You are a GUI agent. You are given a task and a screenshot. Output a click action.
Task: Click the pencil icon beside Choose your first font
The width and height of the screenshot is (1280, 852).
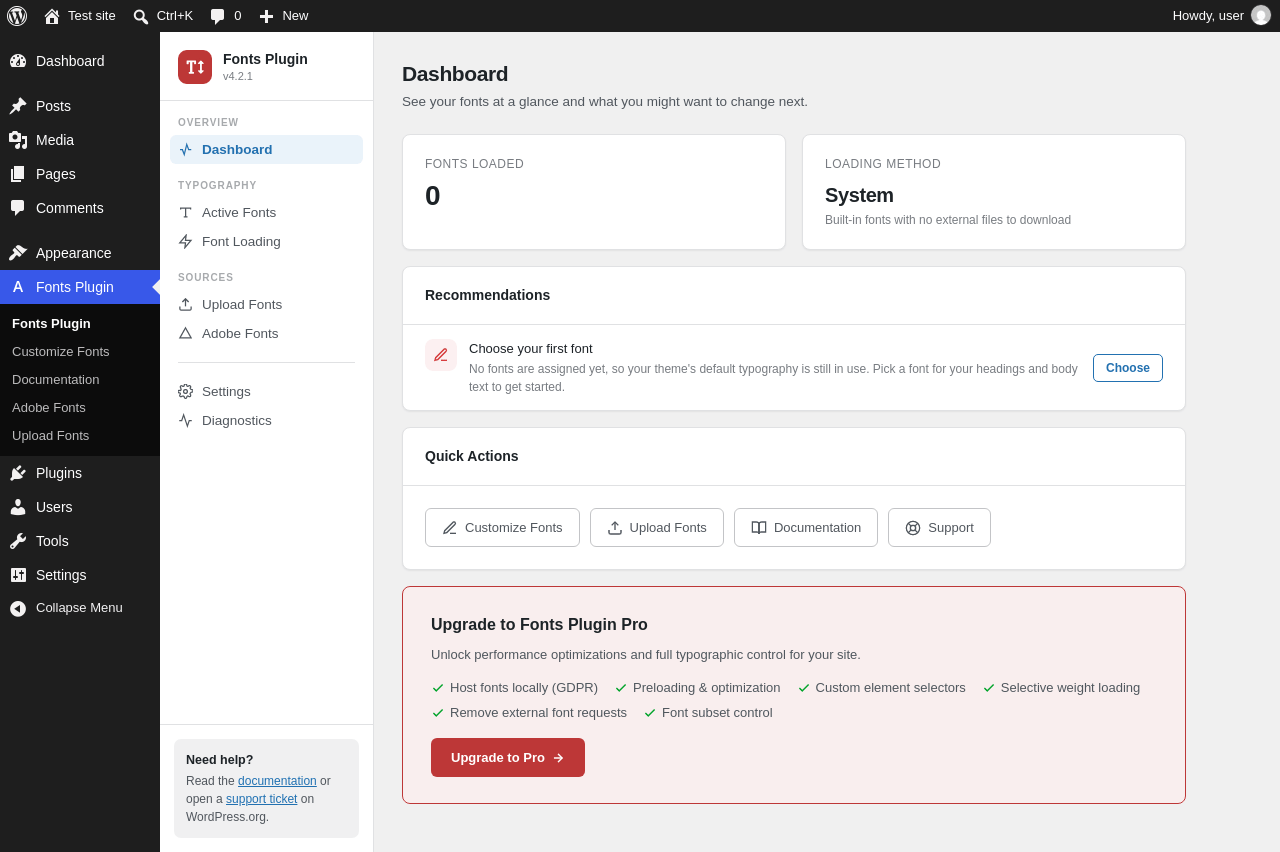(x=441, y=355)
